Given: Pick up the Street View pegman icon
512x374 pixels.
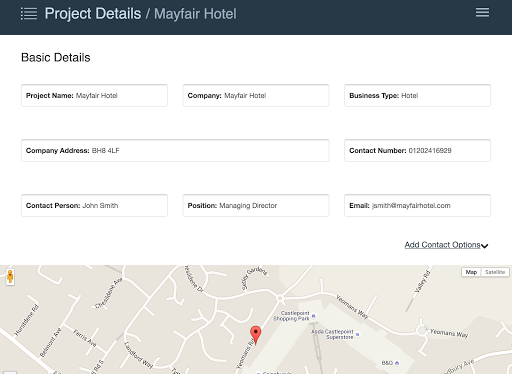Looking at the screenshot, I should click(x=10, y=277).
